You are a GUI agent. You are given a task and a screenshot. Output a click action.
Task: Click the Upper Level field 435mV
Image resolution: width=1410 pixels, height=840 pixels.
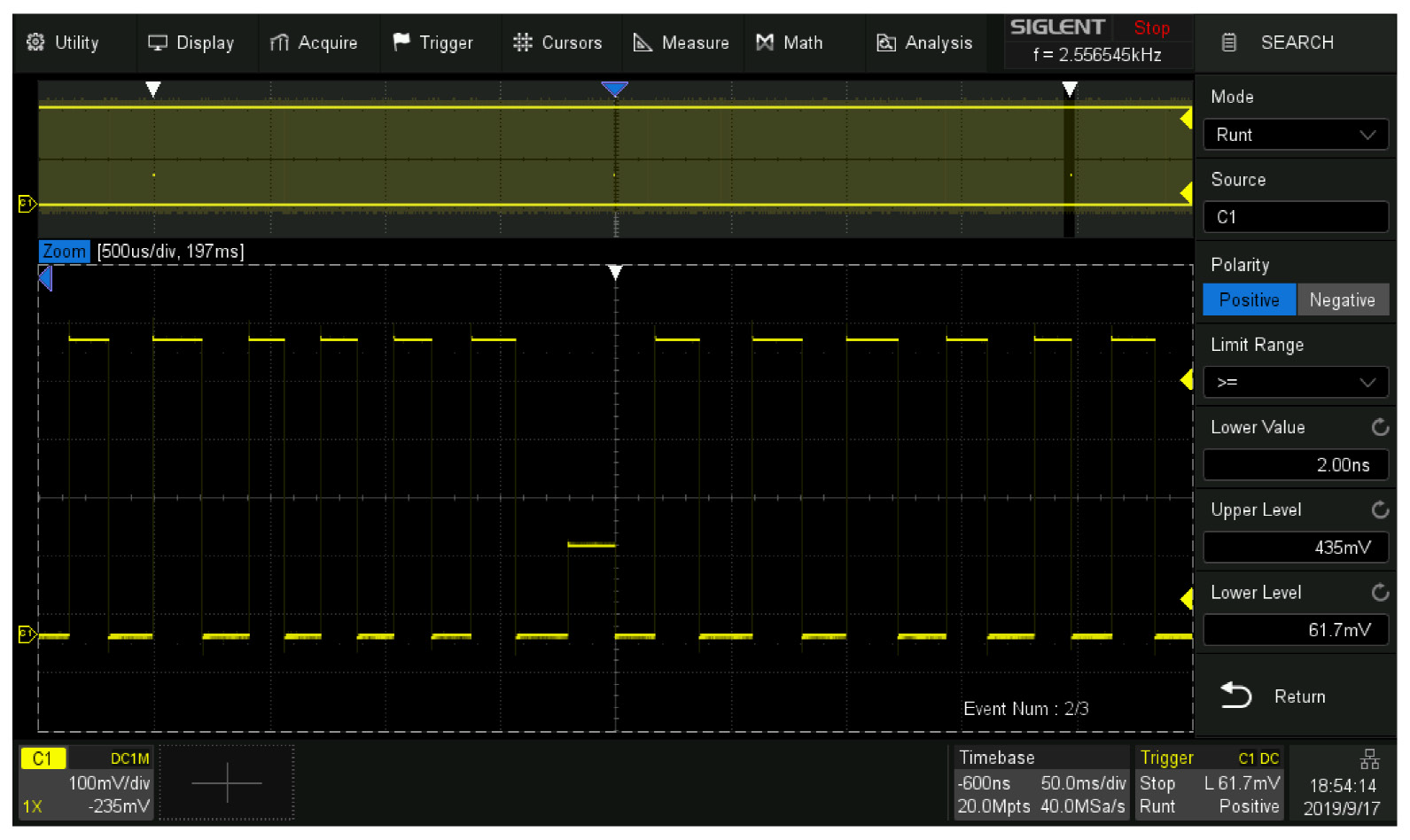1296,547
